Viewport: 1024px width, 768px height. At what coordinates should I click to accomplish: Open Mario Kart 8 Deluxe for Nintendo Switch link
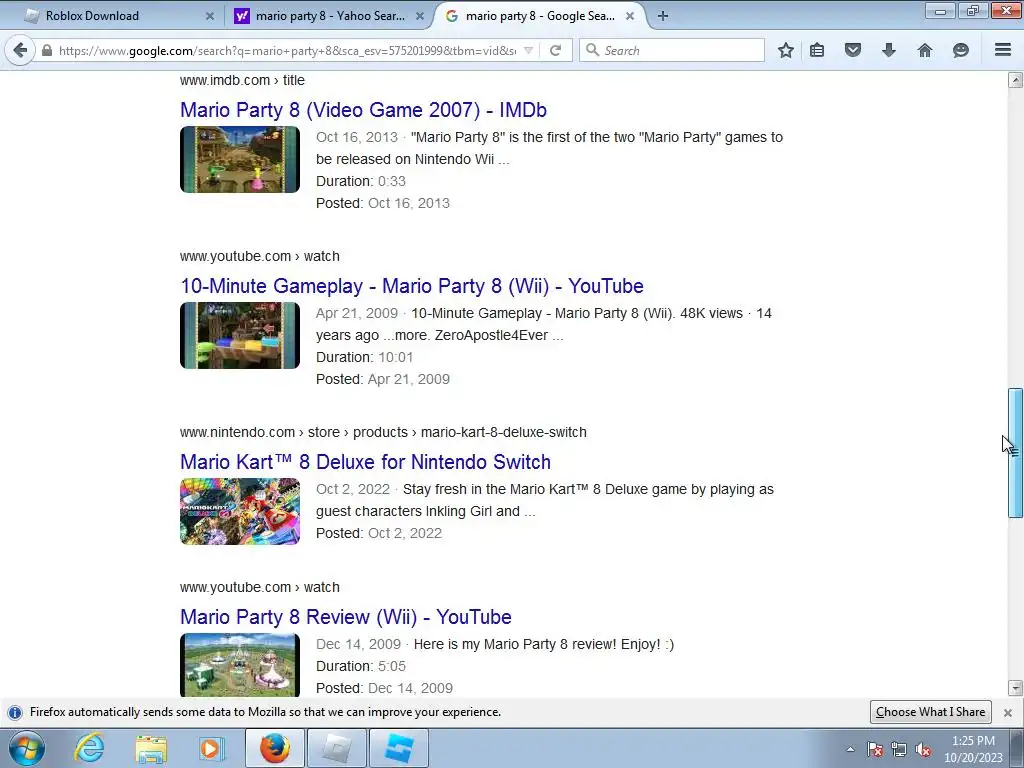coord(365,462)
